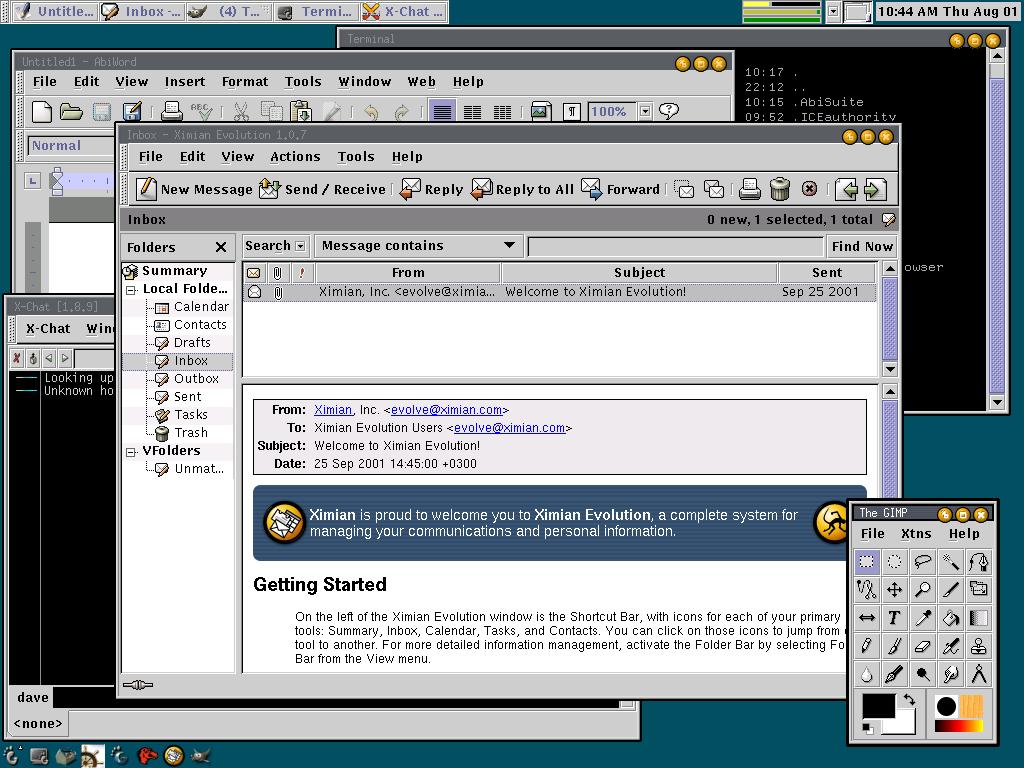Click the Evolution search text field
The width and height of the screenshot is (1024, 768).
(x=676, y=246)
